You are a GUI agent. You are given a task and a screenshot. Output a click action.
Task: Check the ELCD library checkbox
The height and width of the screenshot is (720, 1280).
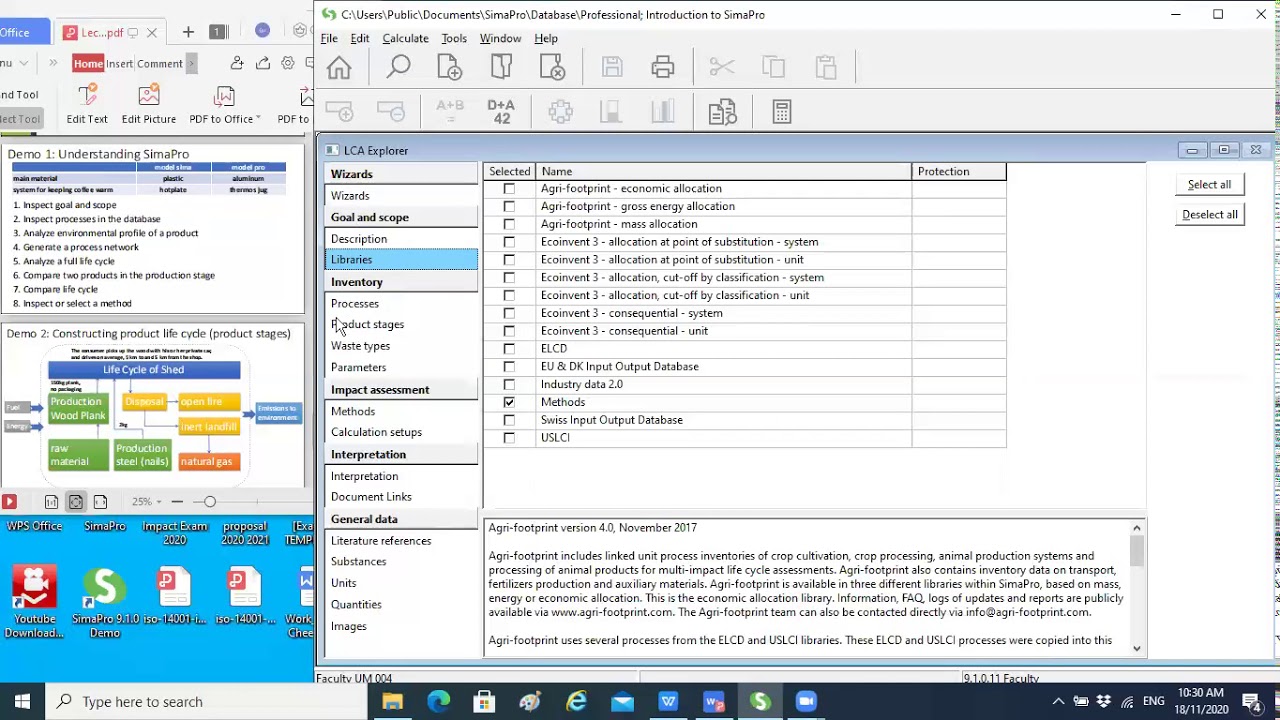(509, 349)
